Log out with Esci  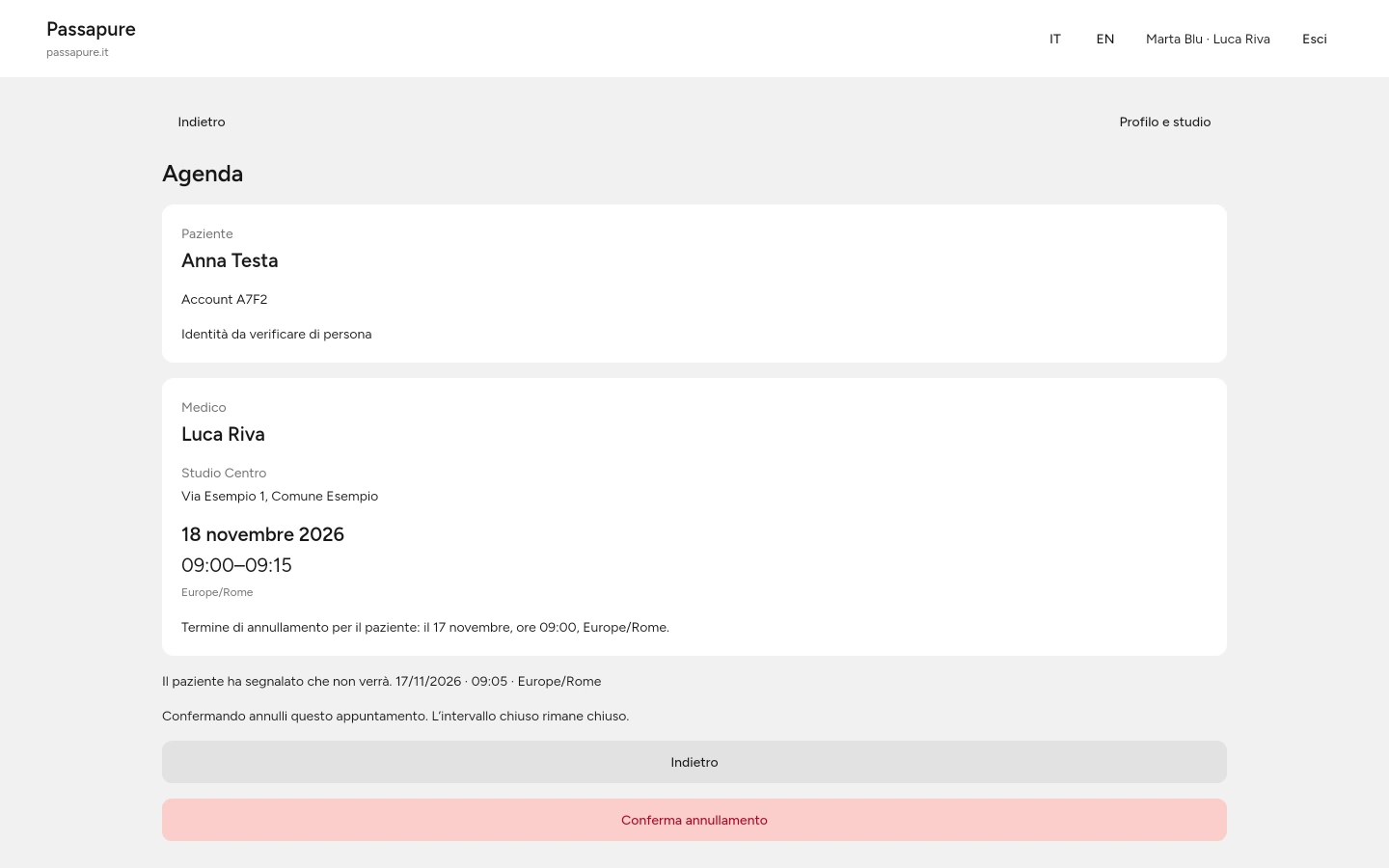[x=1315, y=39]
